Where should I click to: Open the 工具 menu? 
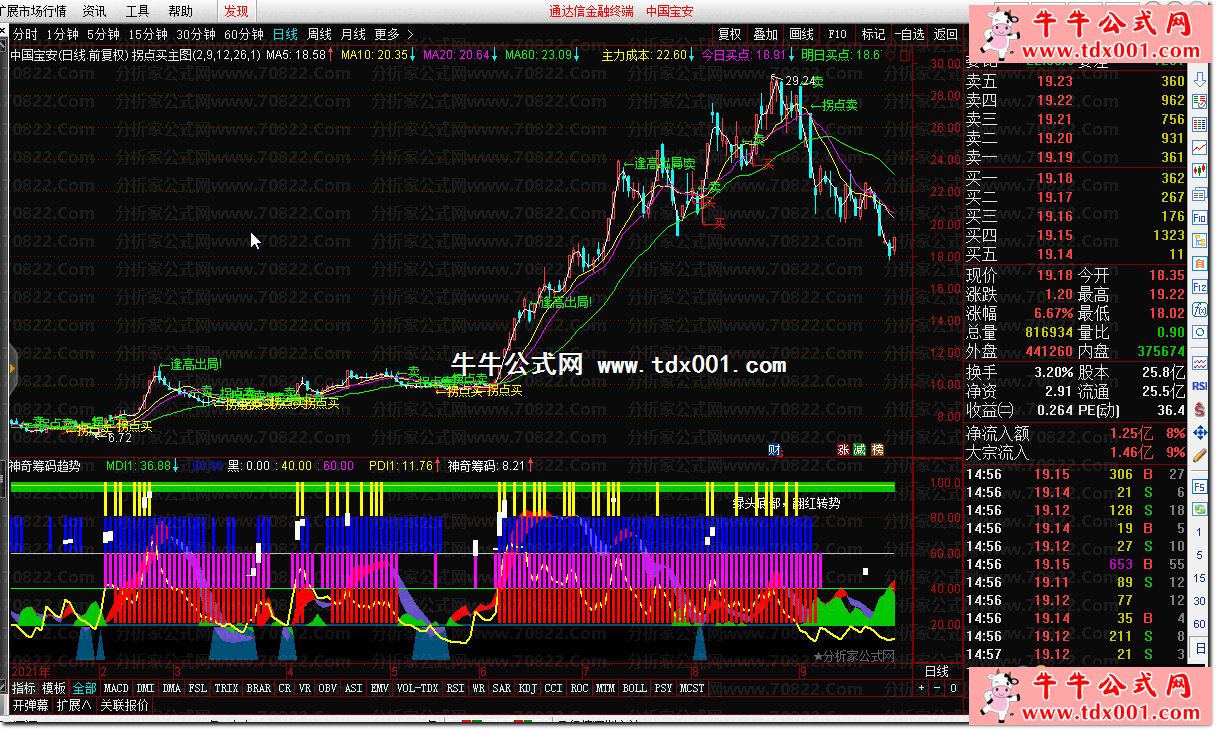coord(138,11)
